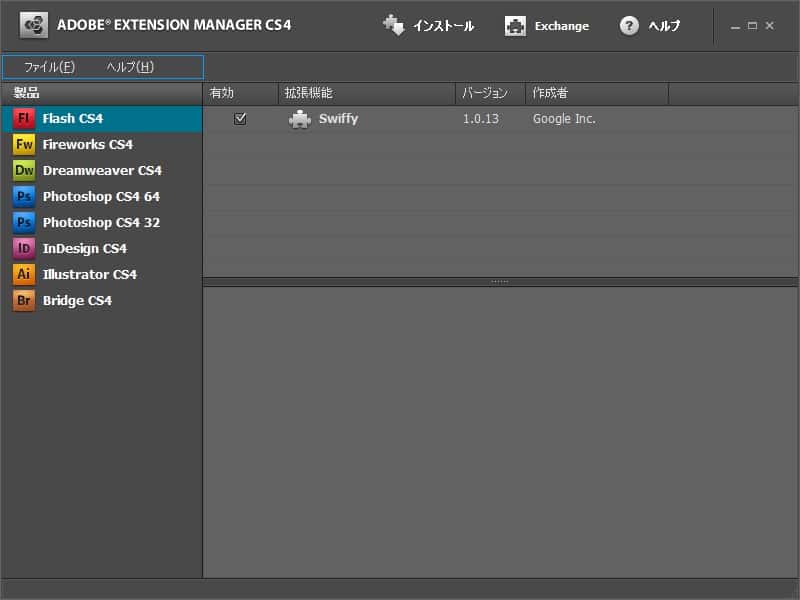Select the Photoshop CS4 64 Ps icon

coord(24,196)
